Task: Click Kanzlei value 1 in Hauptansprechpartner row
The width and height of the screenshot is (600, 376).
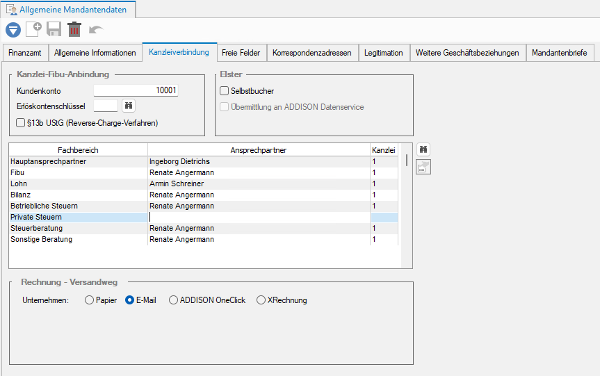Action: [384, 161]
